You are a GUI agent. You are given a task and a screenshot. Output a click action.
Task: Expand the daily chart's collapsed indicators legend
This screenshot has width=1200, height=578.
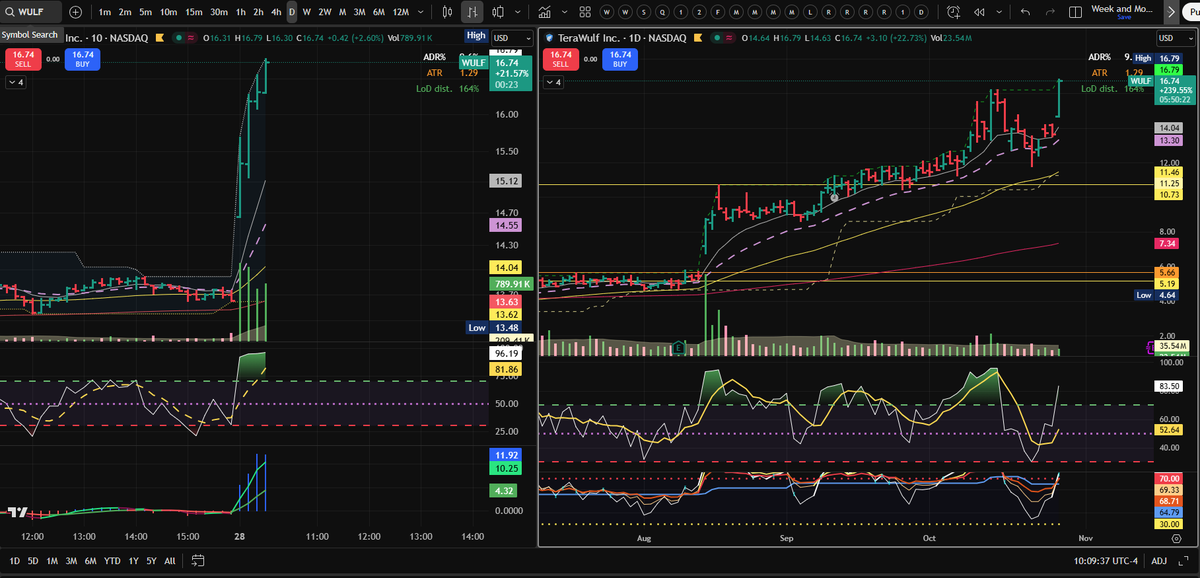[x=555, y=83]
